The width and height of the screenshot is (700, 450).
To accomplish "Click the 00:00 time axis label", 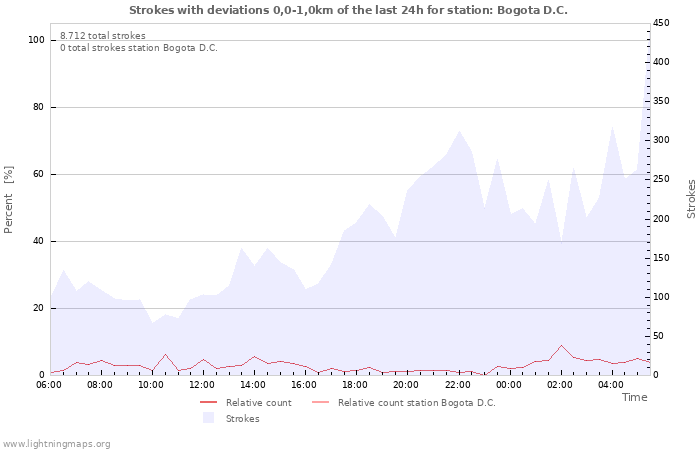I will click(509, 384).
